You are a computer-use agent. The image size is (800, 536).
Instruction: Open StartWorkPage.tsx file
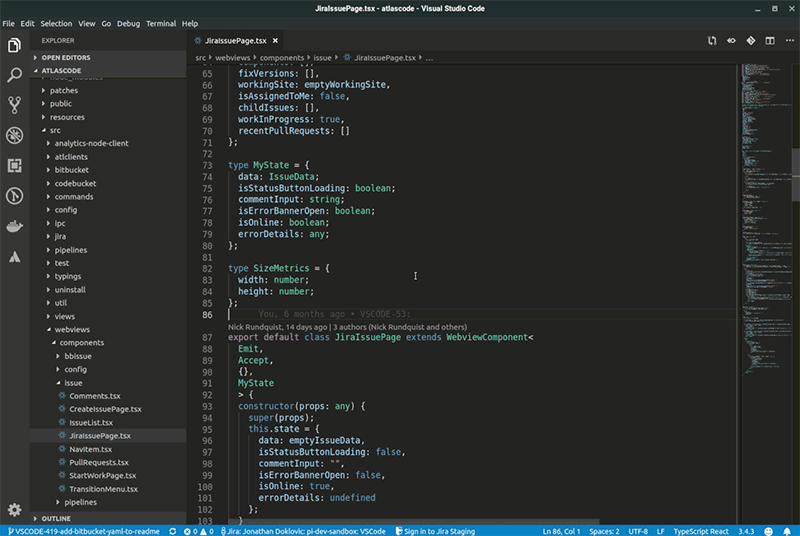coord(108,475)
